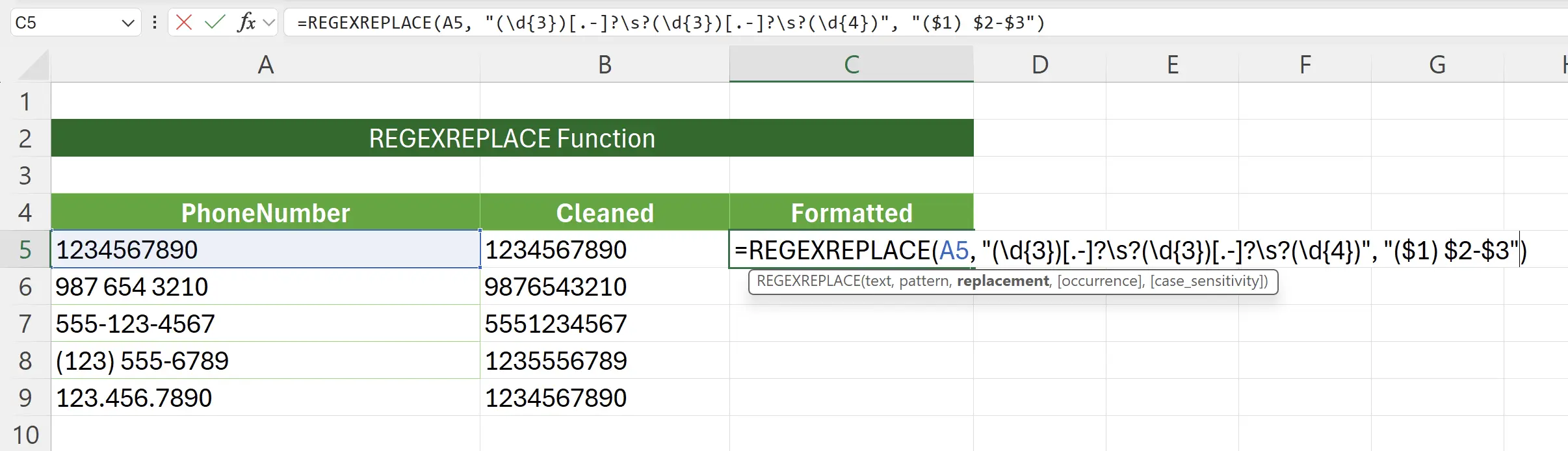1568x451 pixels.
Task: Open Insert Function fx dialog
Action: pyautogui.click(x=246, y=23)
